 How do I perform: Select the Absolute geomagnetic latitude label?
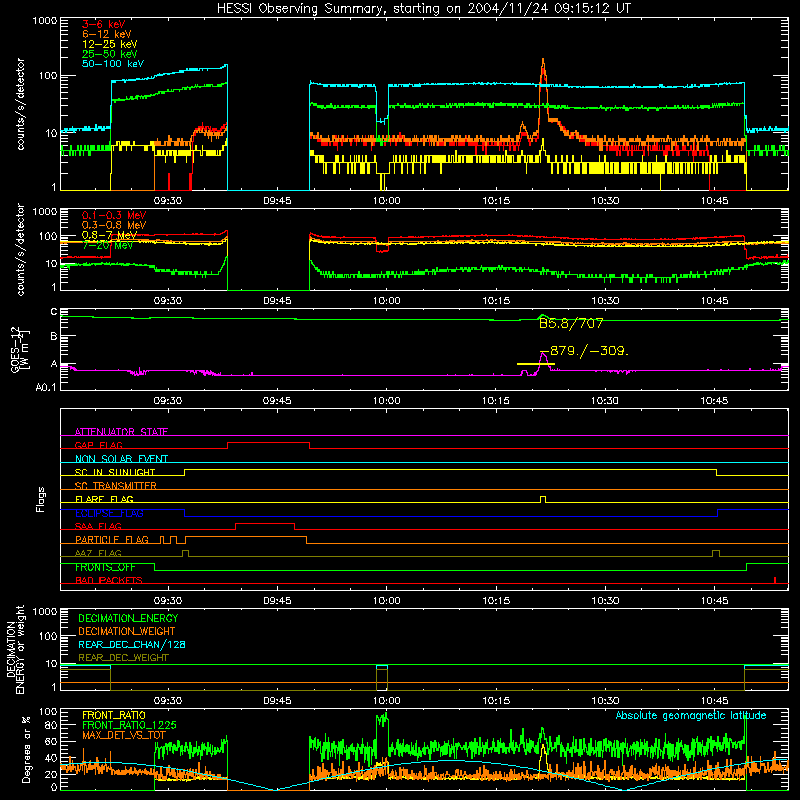pyautogui.click(x=691, y=716)
